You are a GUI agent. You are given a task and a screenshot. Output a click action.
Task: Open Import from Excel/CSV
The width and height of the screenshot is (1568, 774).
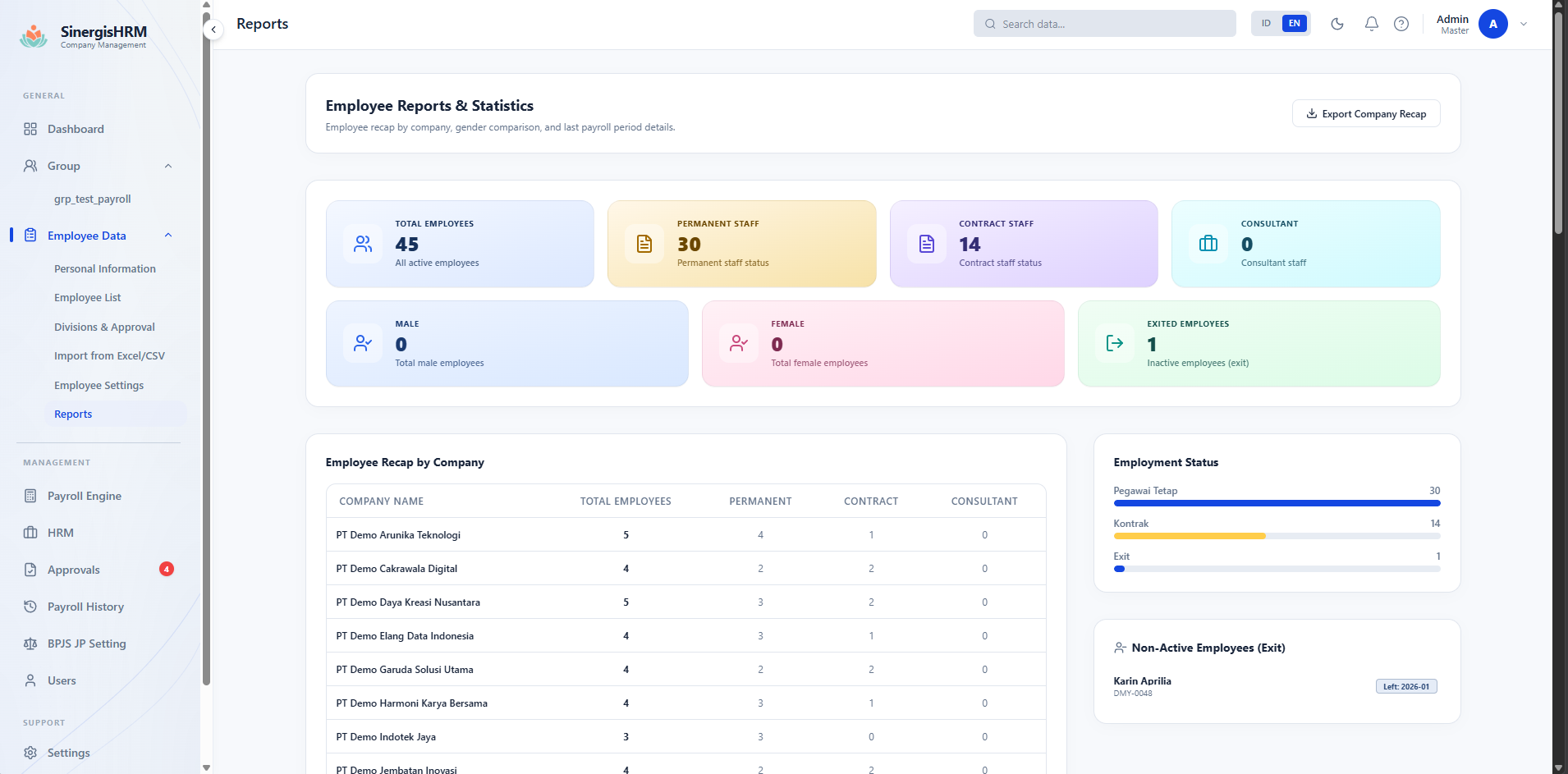click(x=109, y=355)
